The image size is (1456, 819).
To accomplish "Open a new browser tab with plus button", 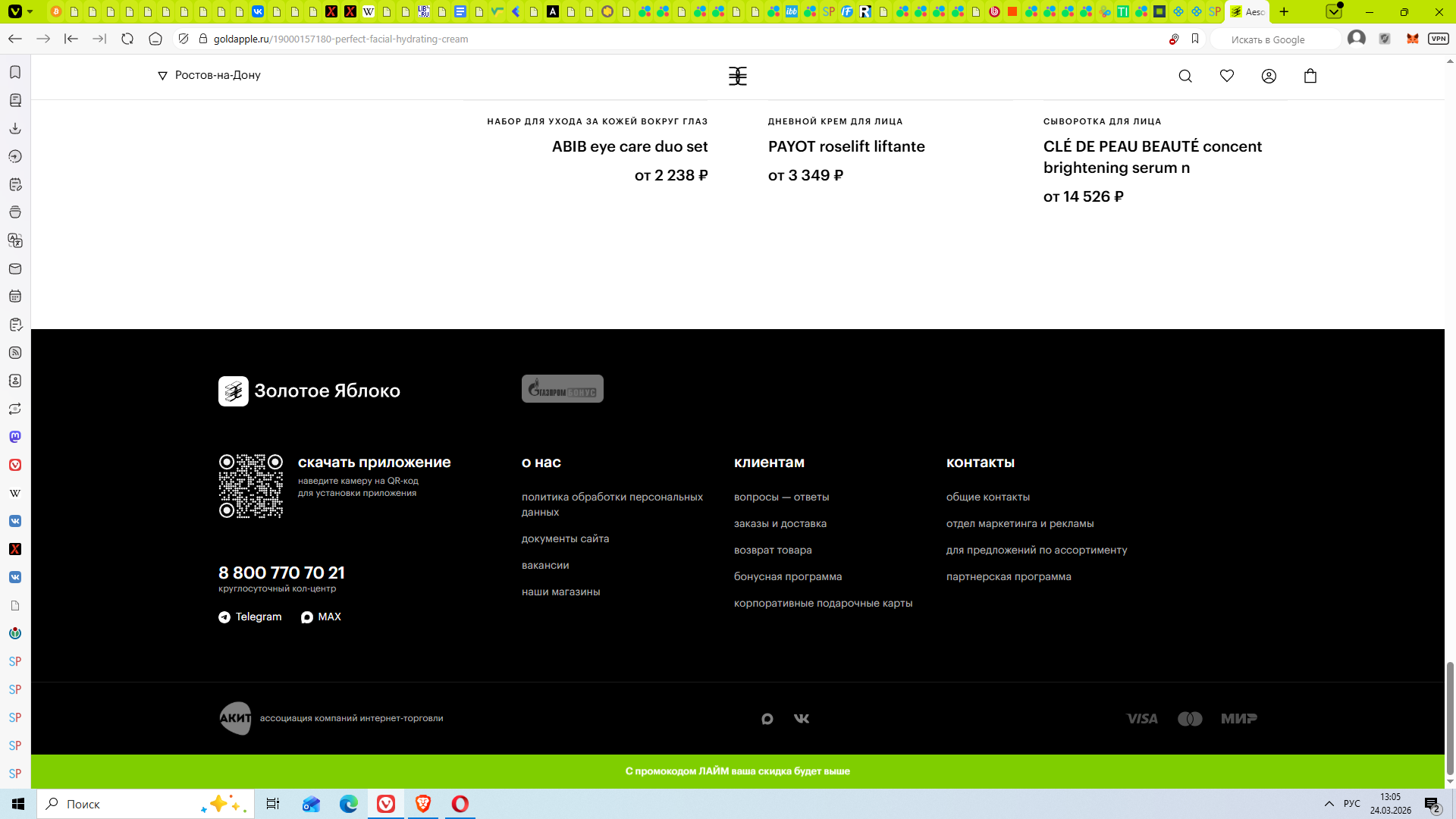I will pyautogui.click(x=1284, y=11).
